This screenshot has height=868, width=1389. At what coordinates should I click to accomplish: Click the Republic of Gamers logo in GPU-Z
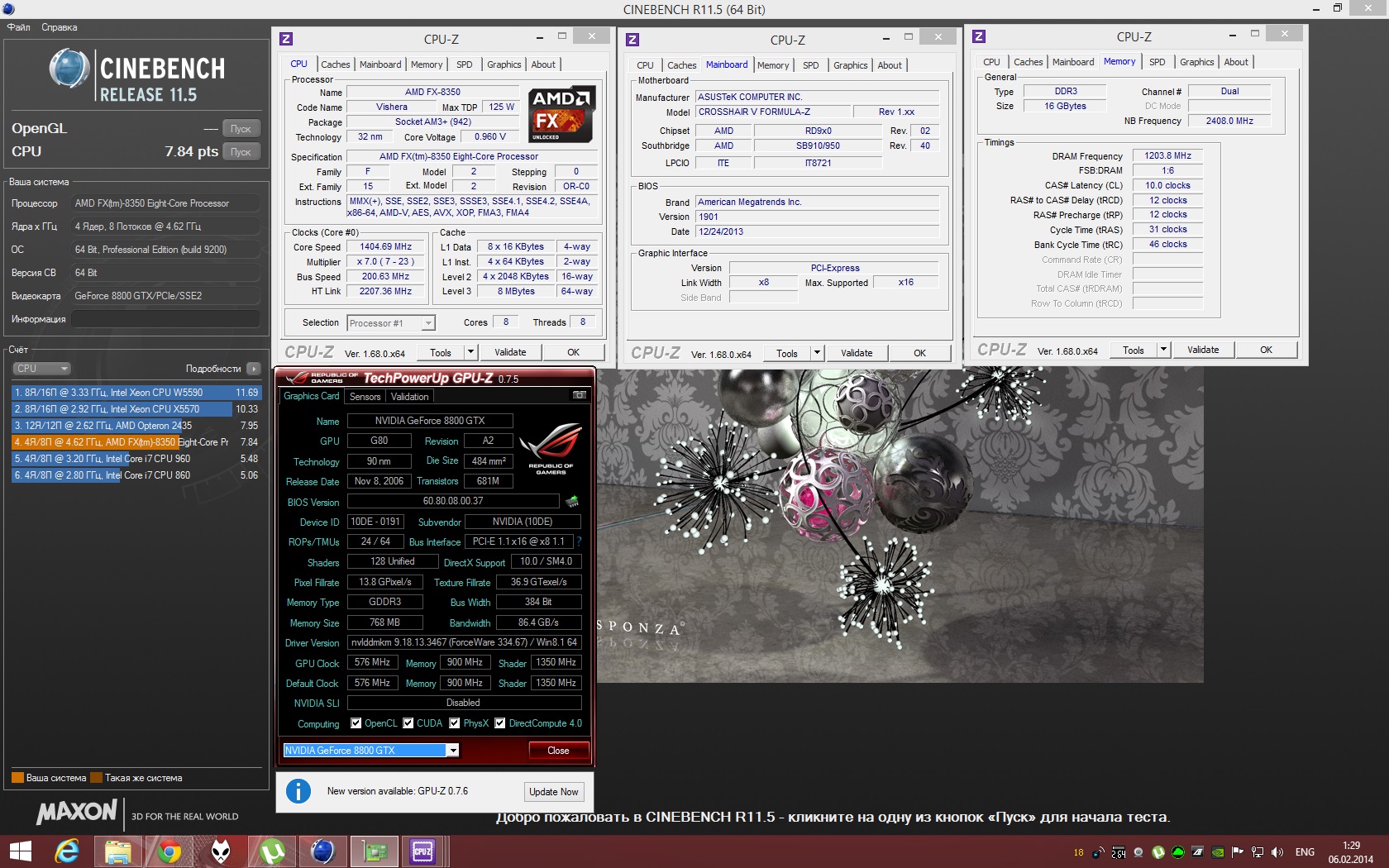pyautogui.click(x=551, y=449)
